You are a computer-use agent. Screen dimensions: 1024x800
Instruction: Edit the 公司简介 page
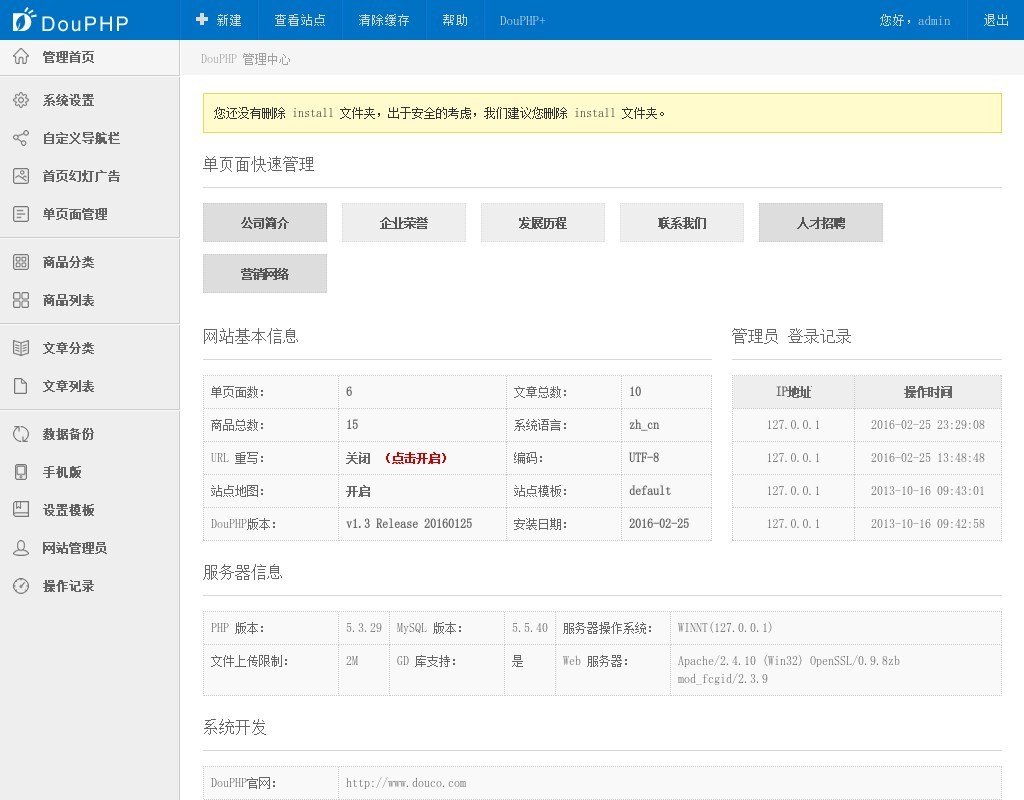pyautogui.click(x=264, y=223)
